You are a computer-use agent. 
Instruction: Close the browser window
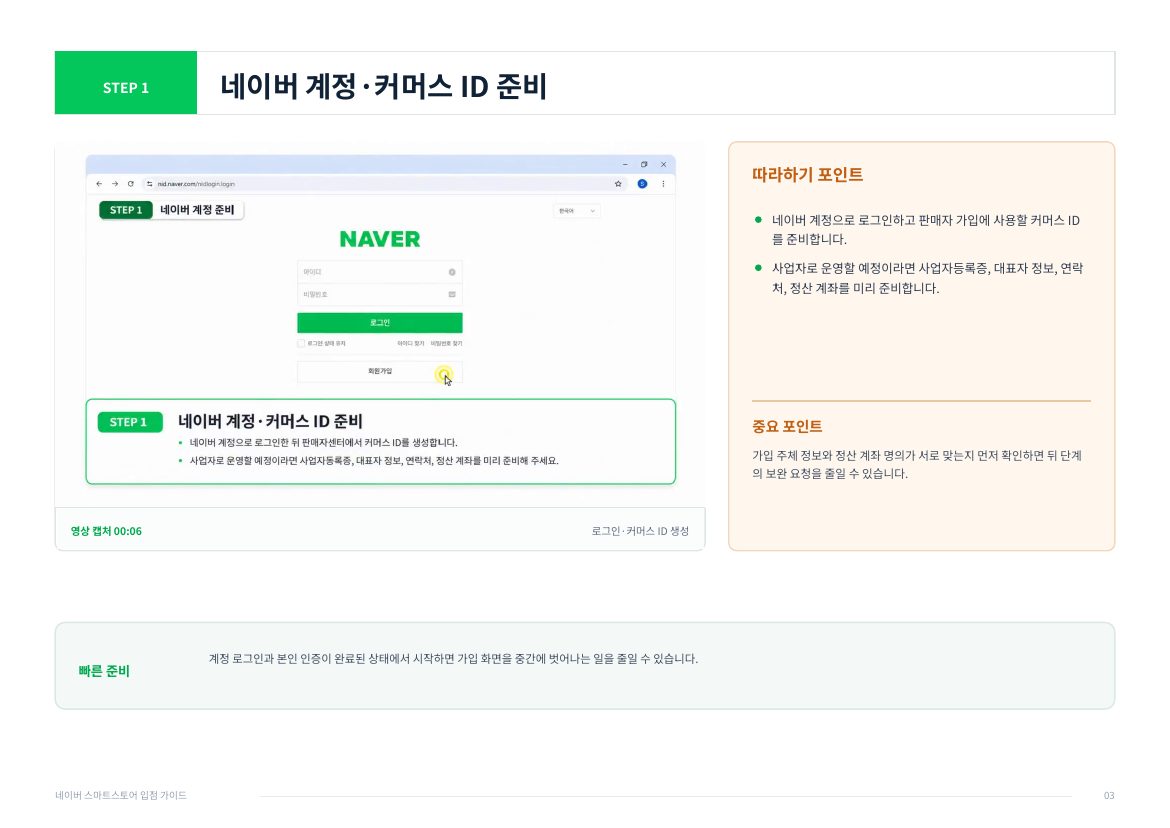[x=663, y=164]
